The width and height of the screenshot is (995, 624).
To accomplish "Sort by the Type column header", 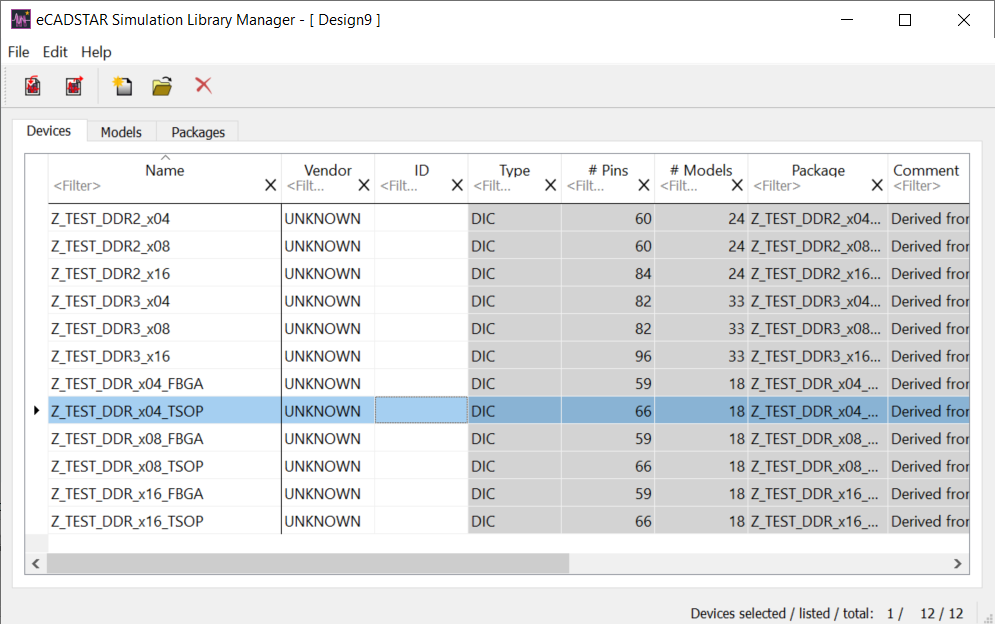I will 515,170.
